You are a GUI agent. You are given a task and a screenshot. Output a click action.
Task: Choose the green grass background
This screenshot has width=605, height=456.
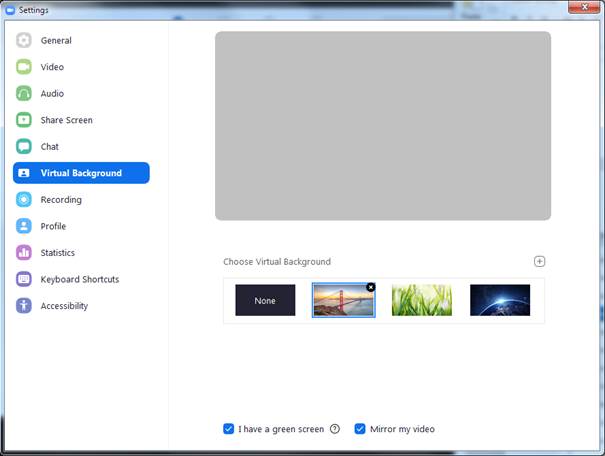click(x=422, y=300)
